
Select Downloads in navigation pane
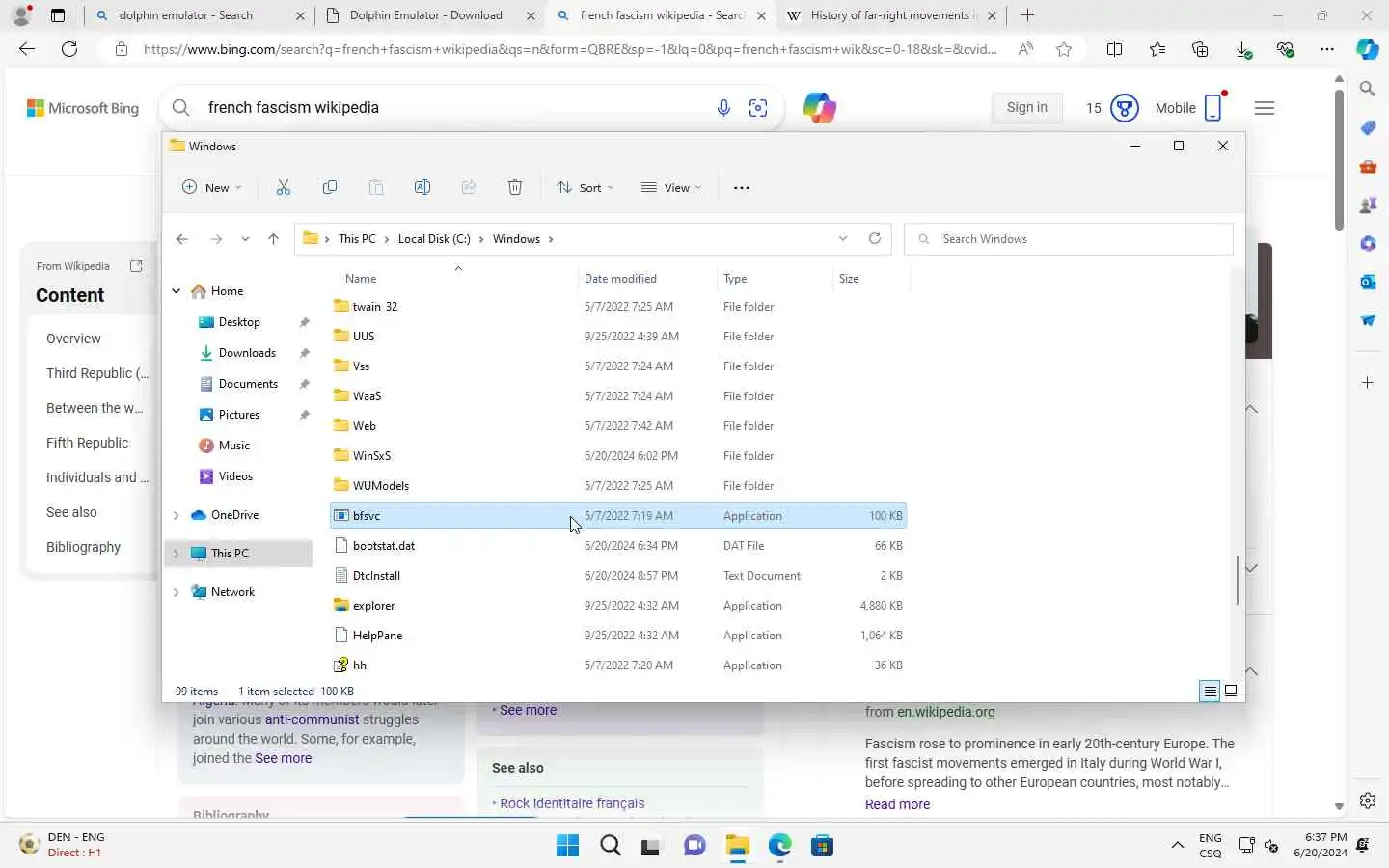247,353
